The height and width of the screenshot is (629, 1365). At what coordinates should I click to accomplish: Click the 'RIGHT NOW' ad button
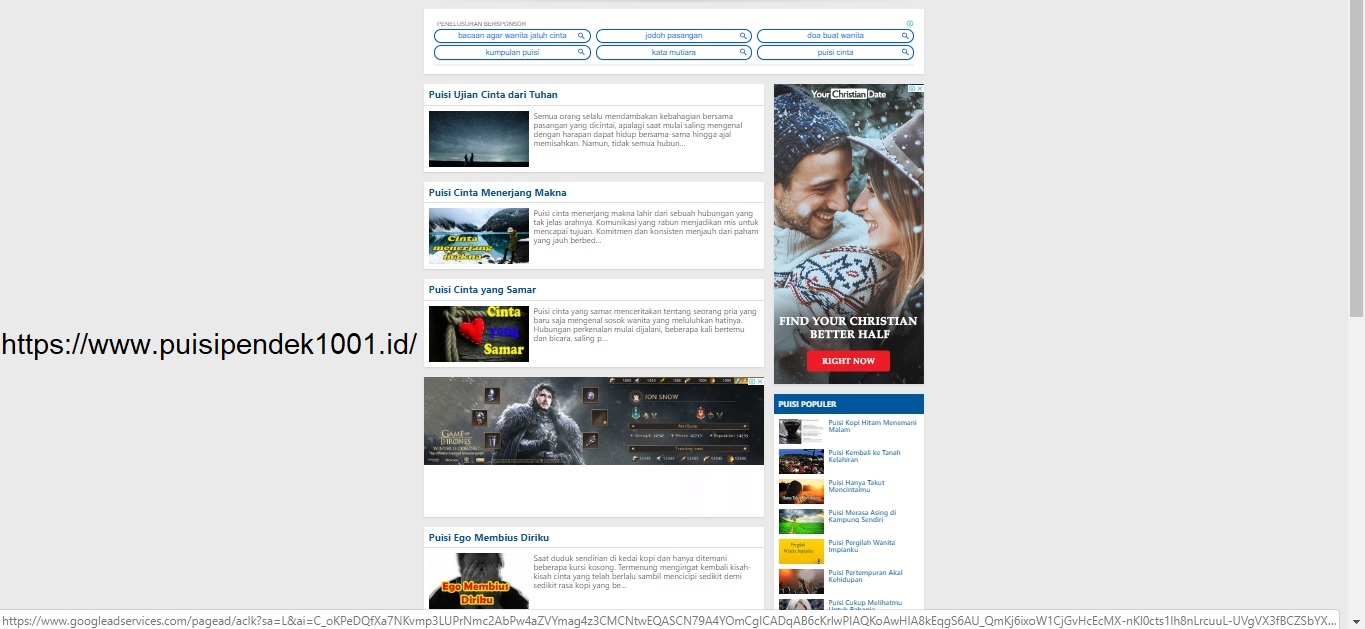click(848, 360)
